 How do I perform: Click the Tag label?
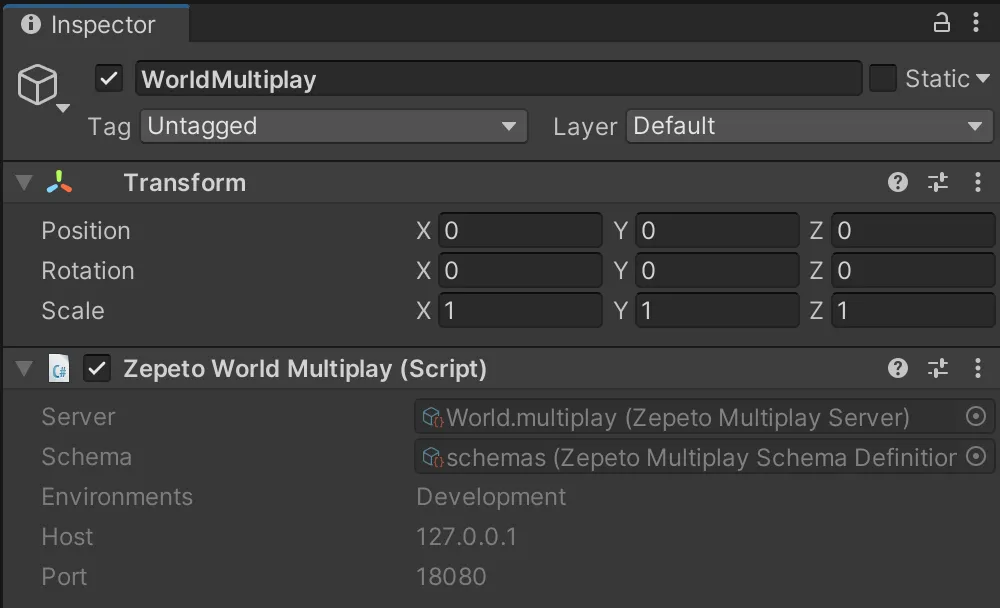click(x=109, y=126)
